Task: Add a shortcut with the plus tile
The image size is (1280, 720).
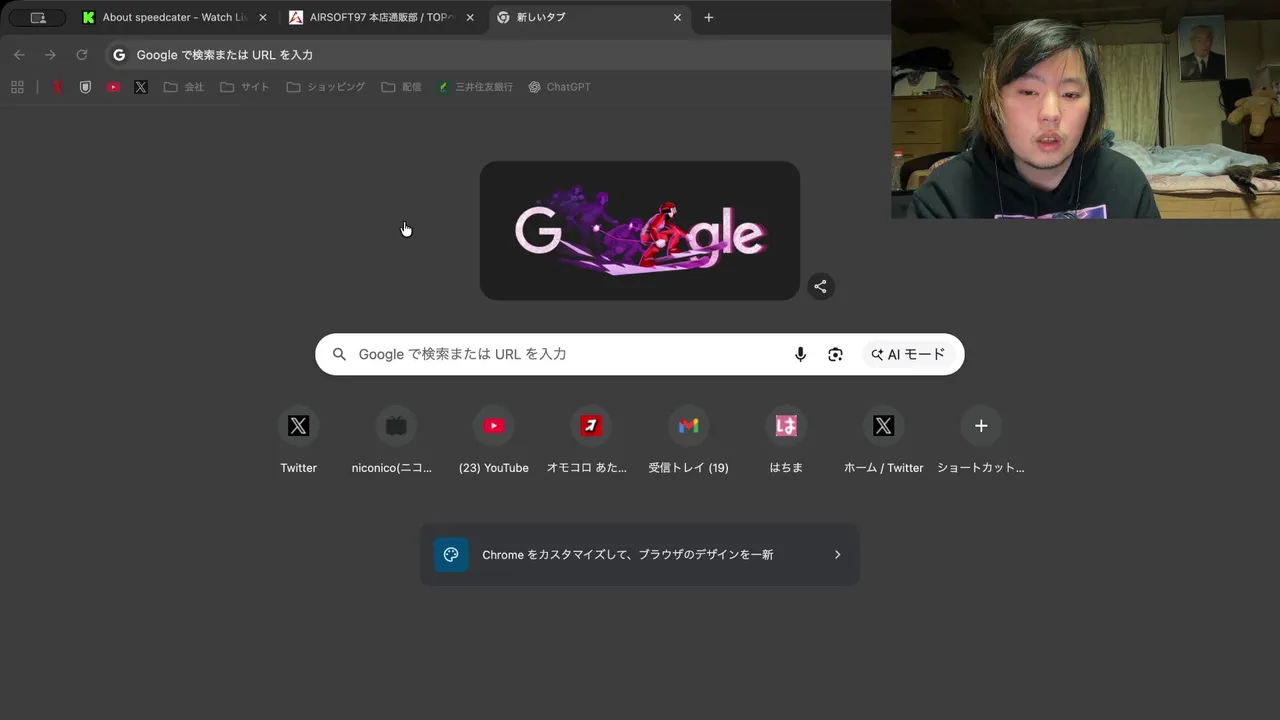Action: (981, 440)
